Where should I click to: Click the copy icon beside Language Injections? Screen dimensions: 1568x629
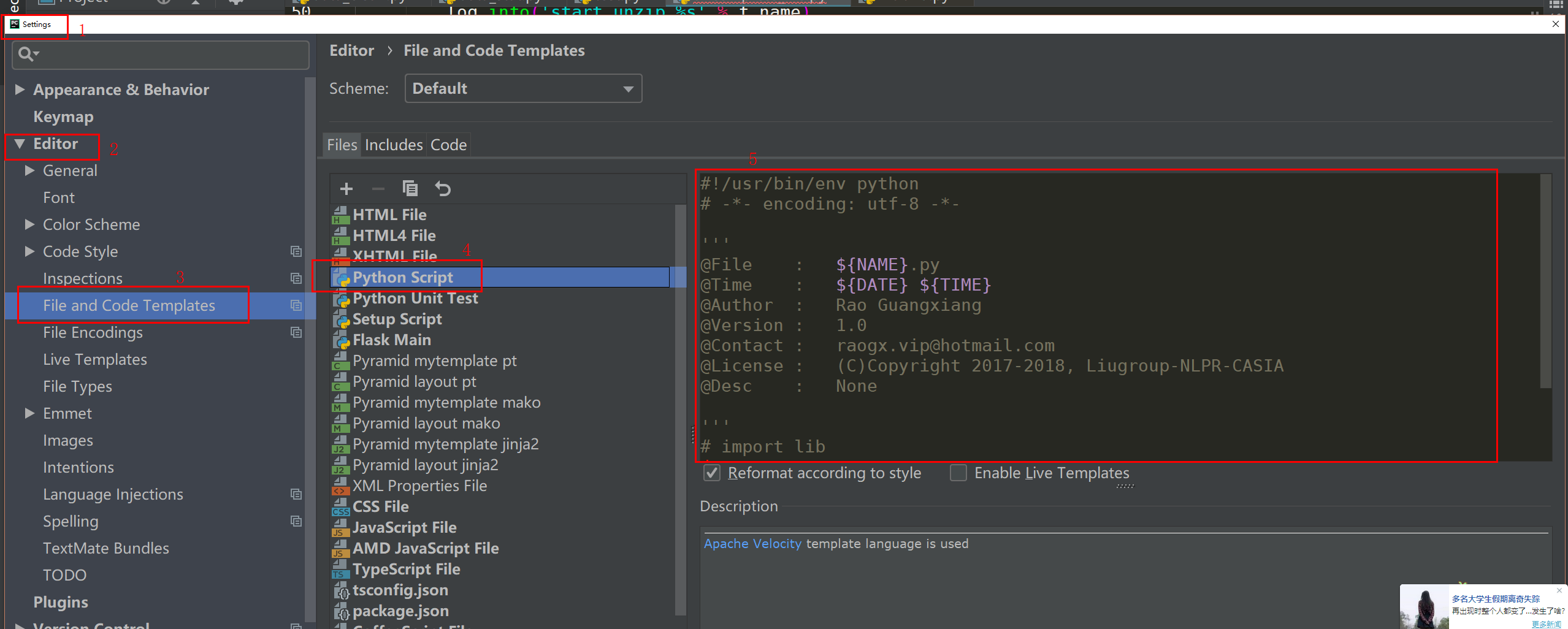(296, 494)
